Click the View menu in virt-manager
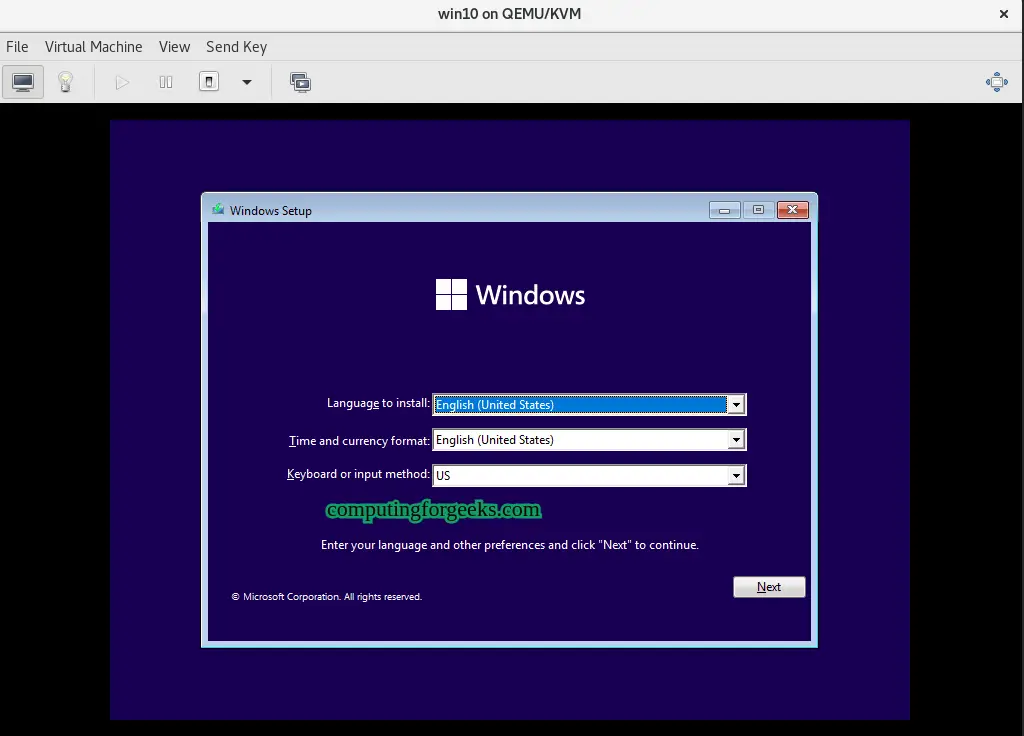Image resolution: width=1024 pixels, height=736 pixels. tap(174, 46)
